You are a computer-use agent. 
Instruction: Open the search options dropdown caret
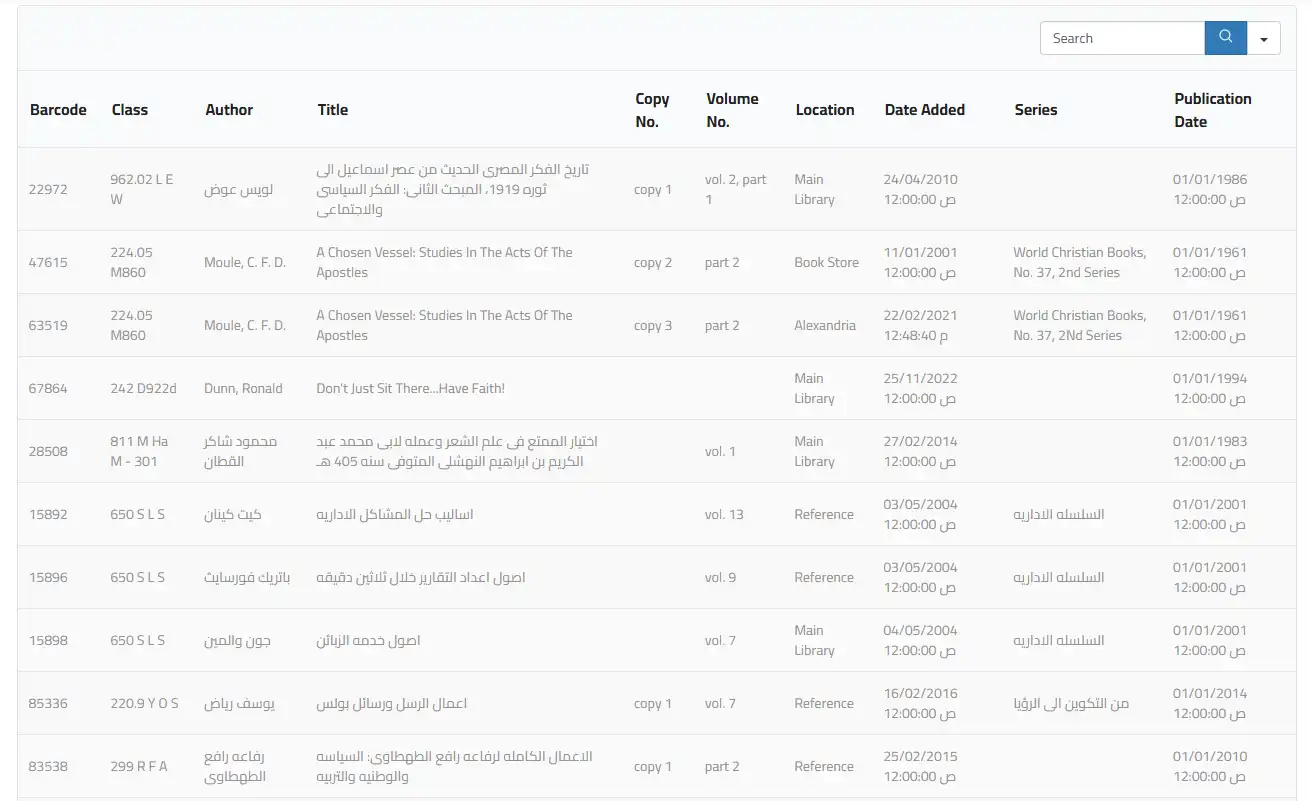coord(1264,39)
